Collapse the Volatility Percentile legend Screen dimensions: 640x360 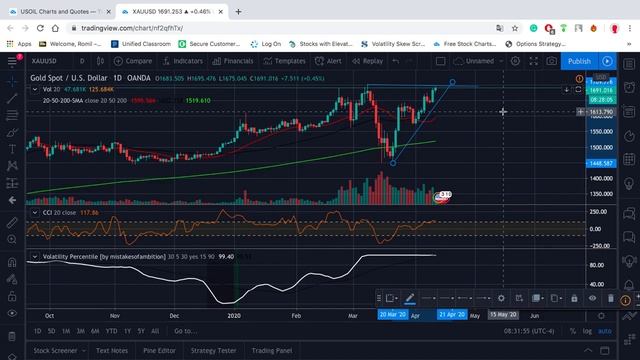click(x=35, y=257)
